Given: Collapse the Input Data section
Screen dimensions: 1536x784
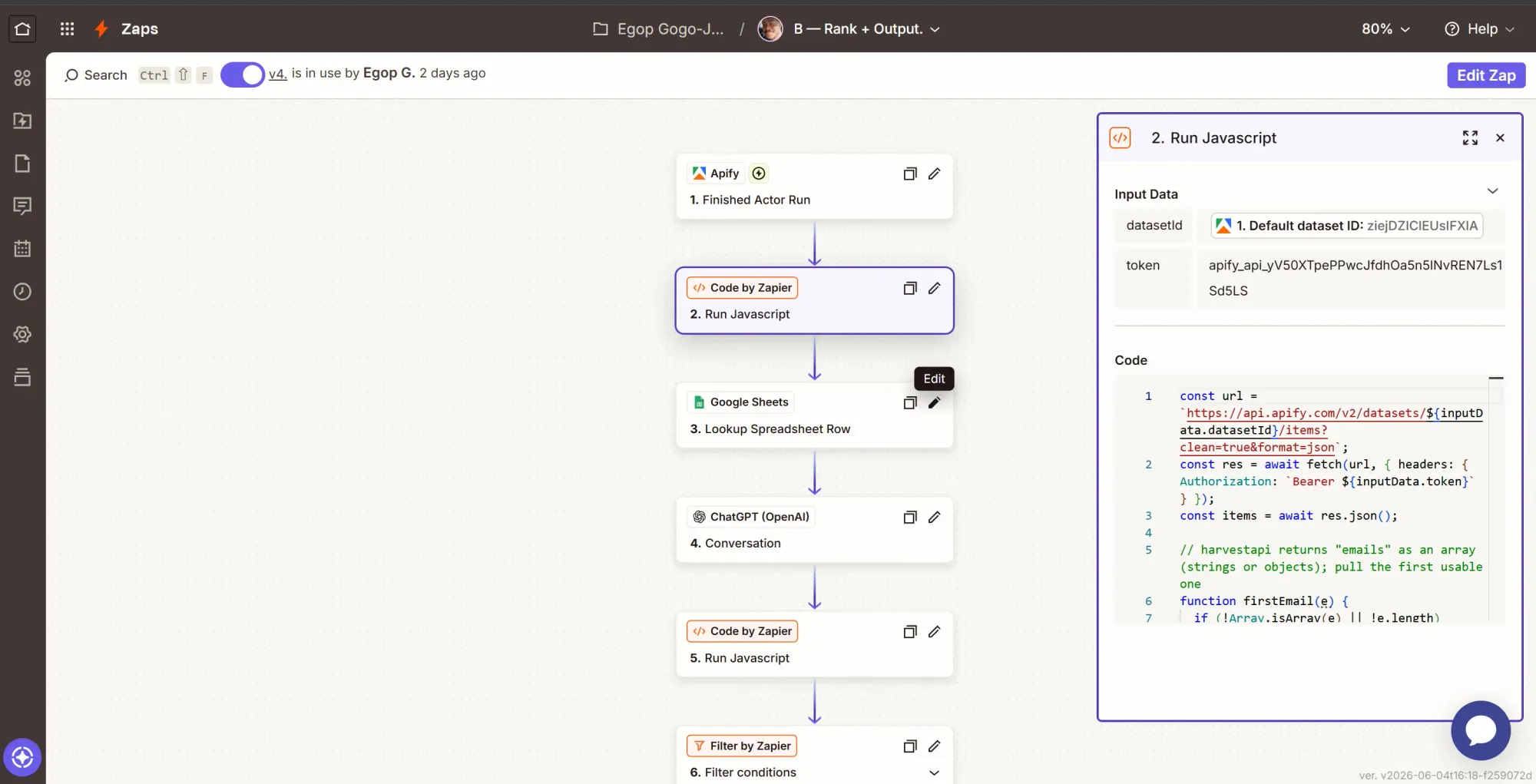Looking at the screenshot, I should [x=1492, y=191].
